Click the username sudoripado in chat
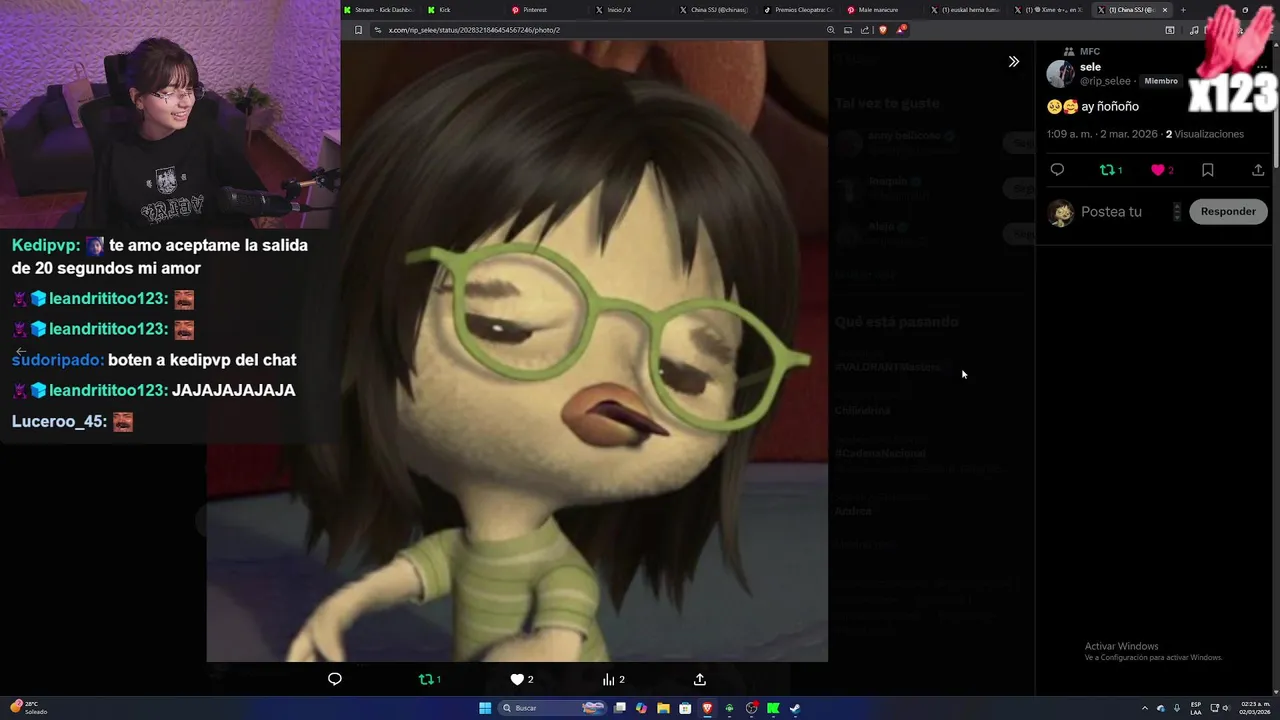1280x720 pixels. [x=57, y=360]
